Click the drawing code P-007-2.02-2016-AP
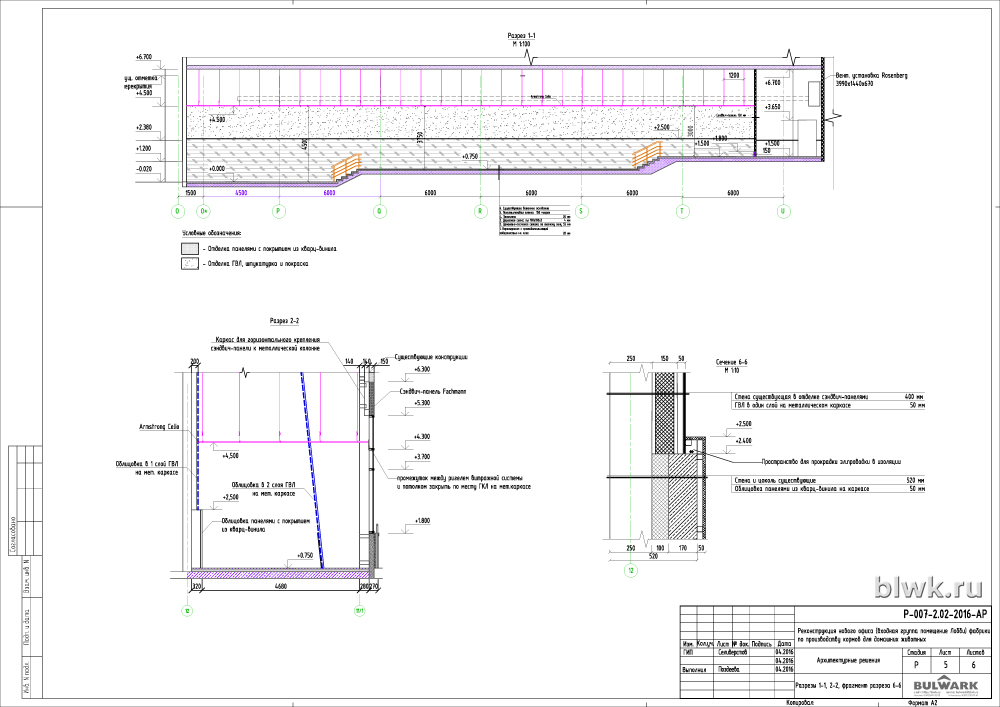1000x707 pixels. [945, 613]
